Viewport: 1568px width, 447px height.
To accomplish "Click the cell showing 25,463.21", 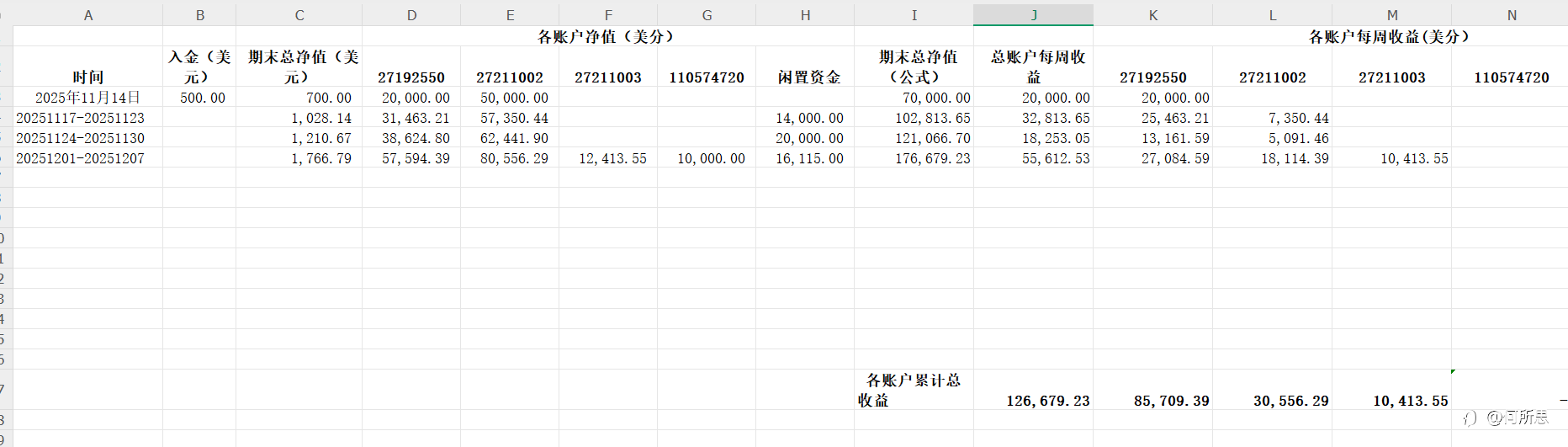I will (x=1153, y=117).
